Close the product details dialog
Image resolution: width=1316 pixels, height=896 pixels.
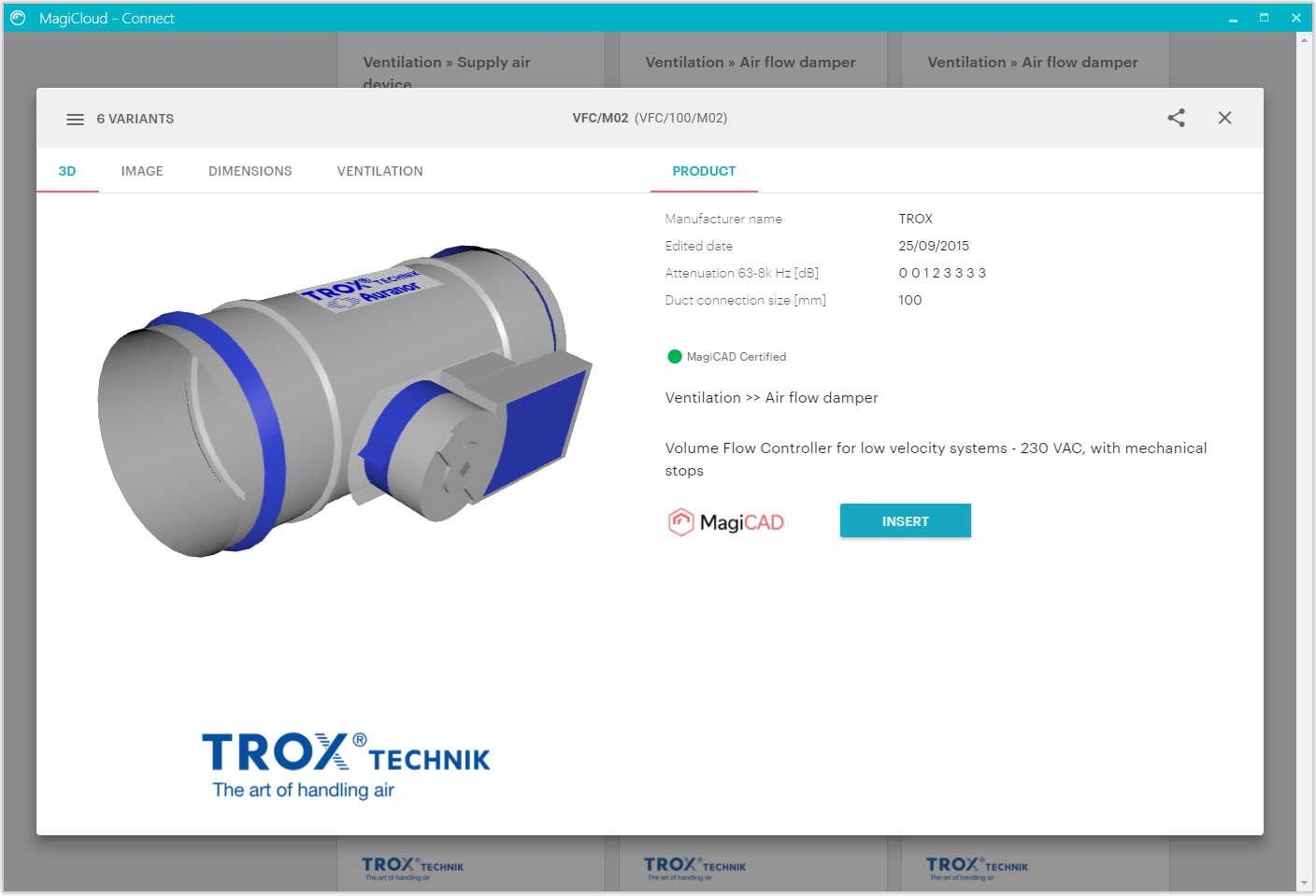pos(1224,118)
